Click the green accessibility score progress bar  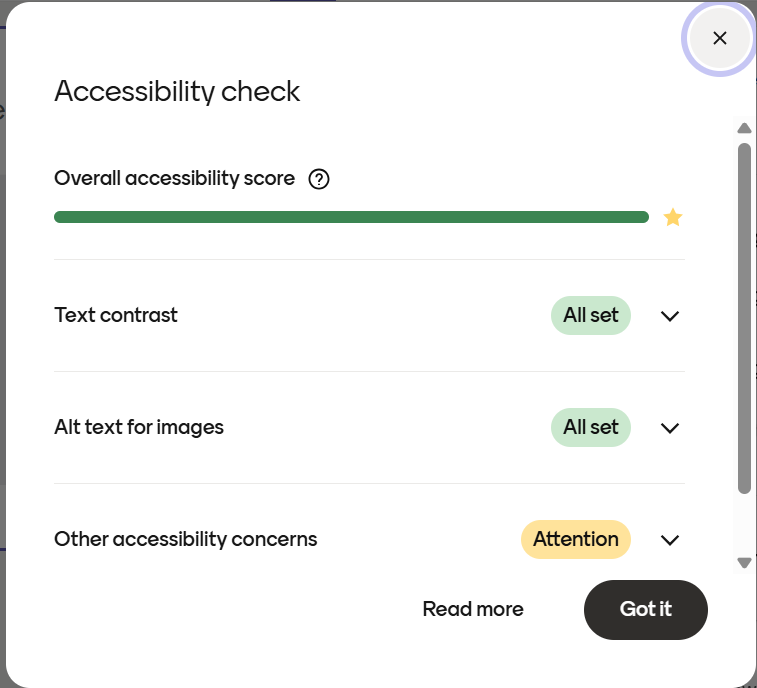tap(351, 217)
